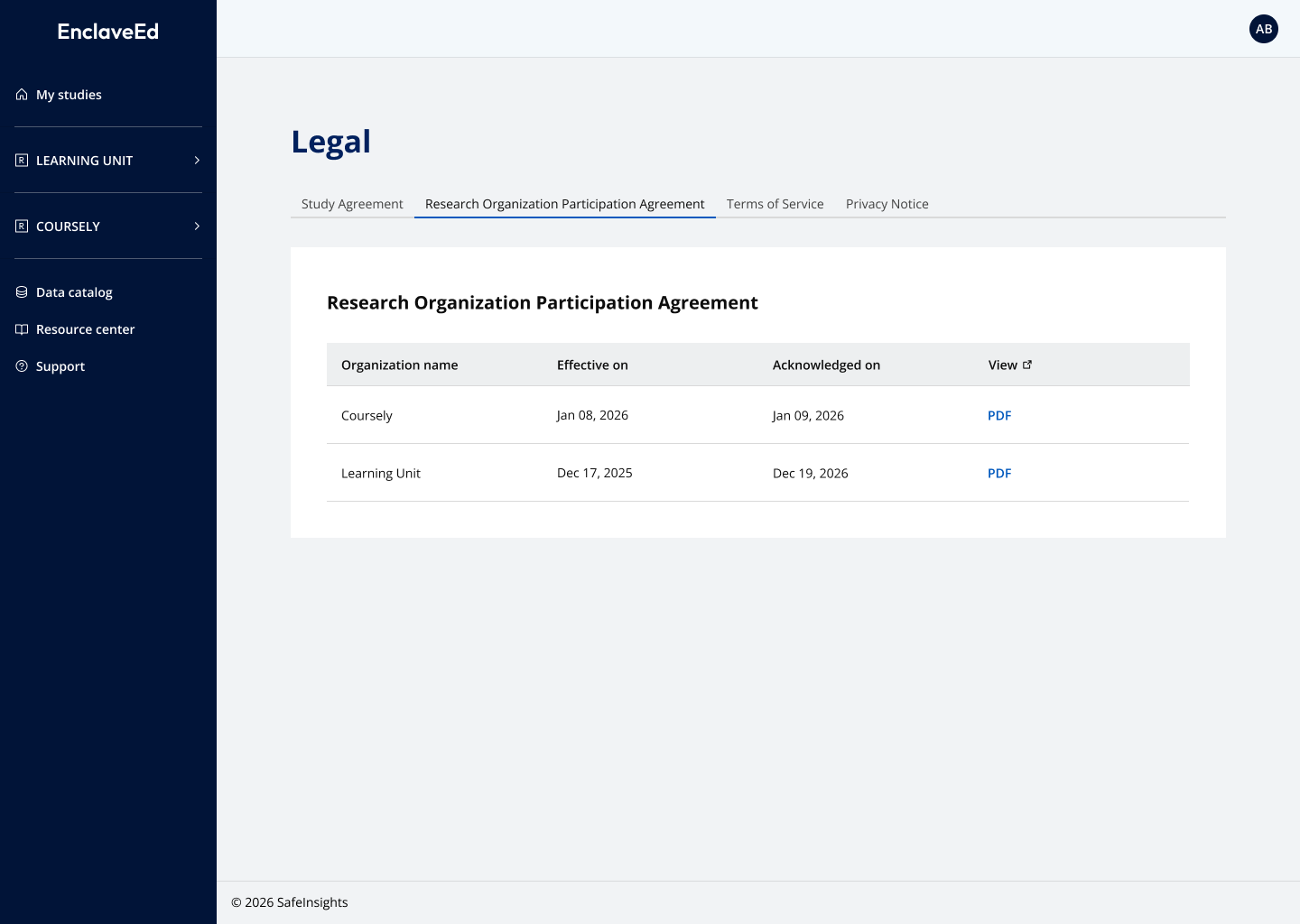This screenshot has height=924, width=1300.
Task: Click the Dec 17, 2025 effective date
Action: coord(595,473)
